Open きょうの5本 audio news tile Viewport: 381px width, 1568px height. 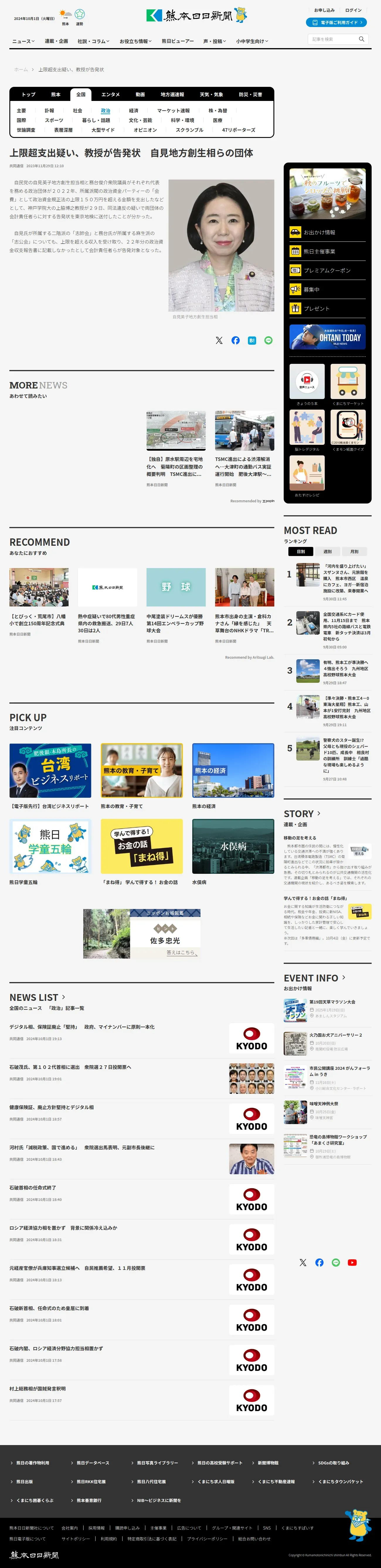(x=307, y=381)
